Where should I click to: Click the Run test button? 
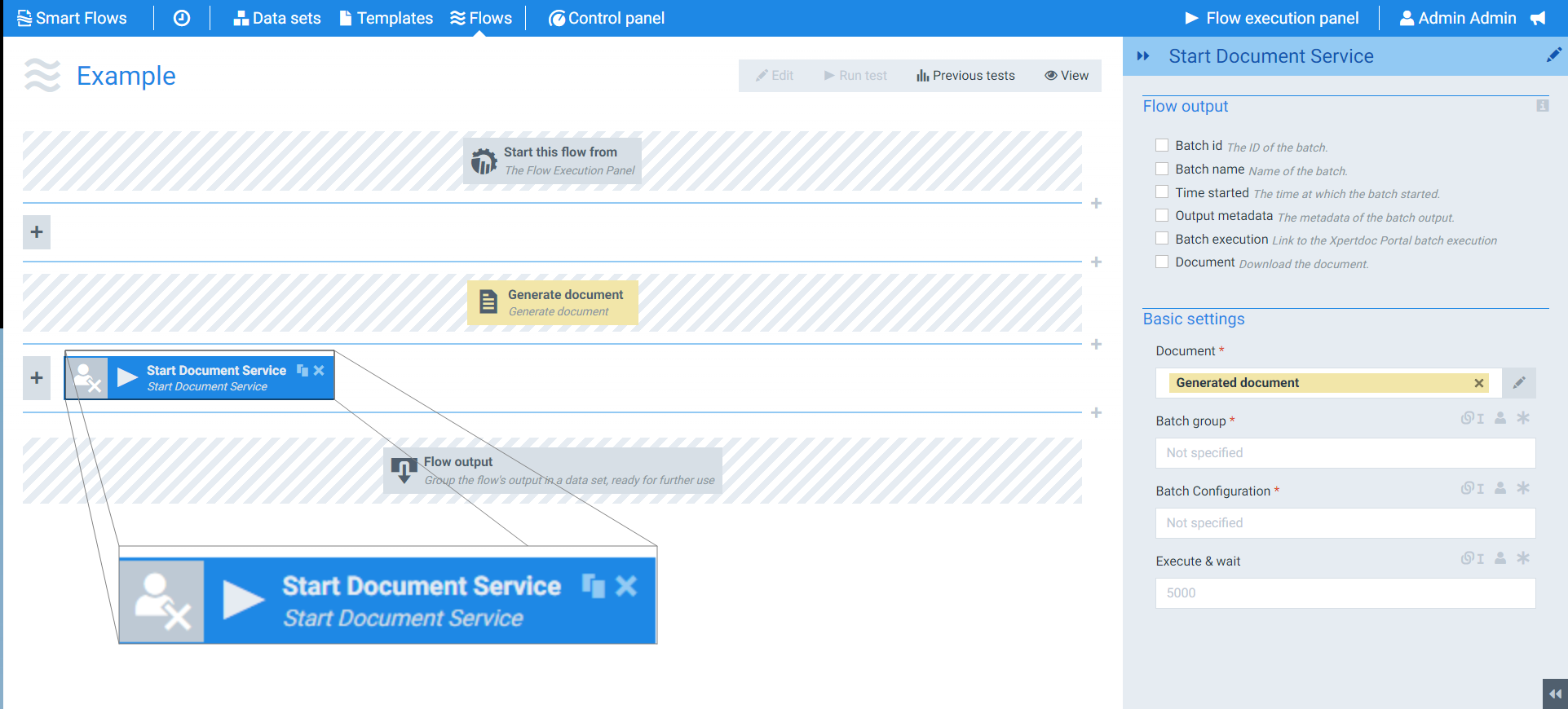[x=855, y=76]
